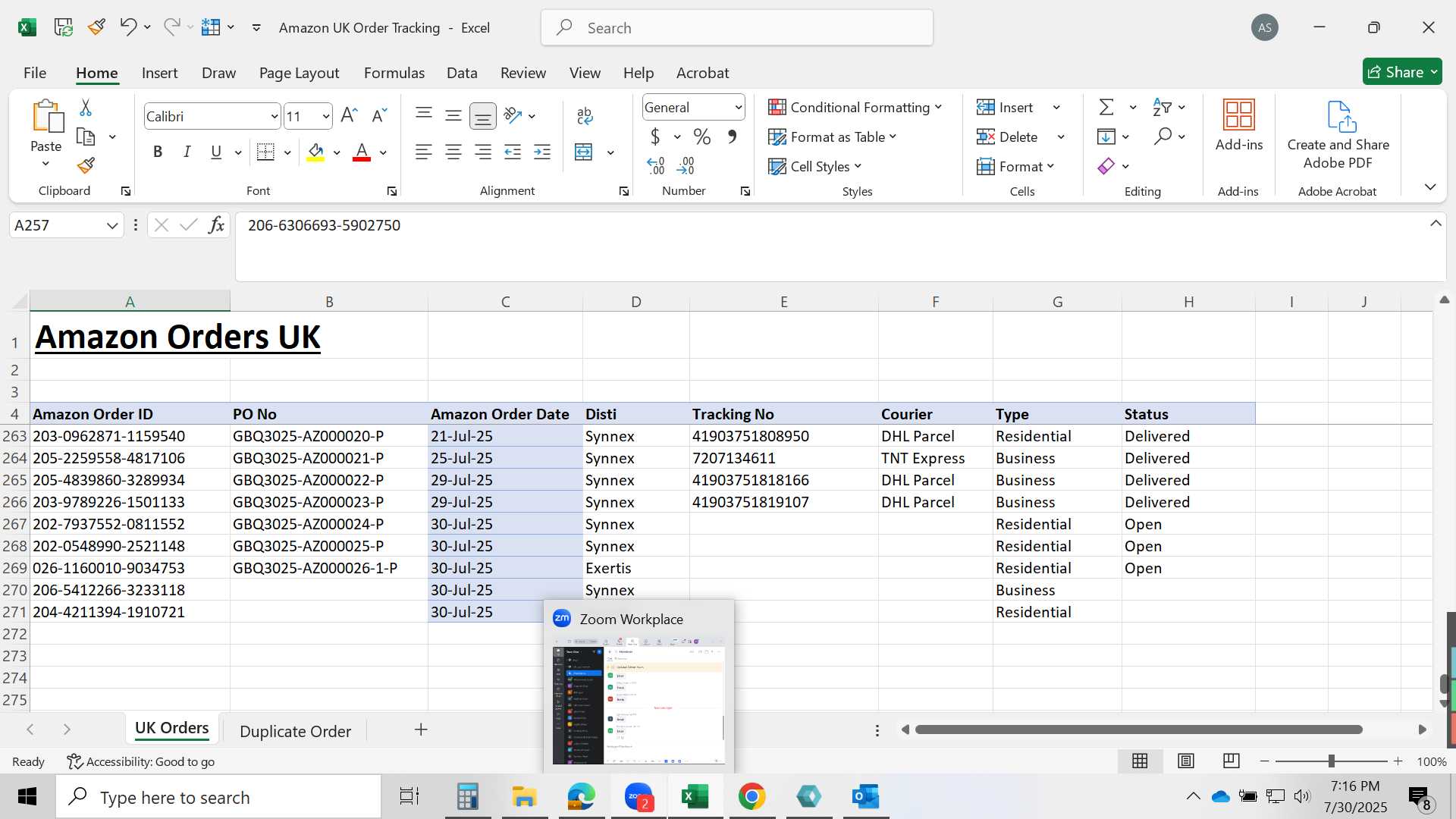The height and width of the screenshot is (819, 1456).
Task: Toggle Top Align for cells
Action: coord(424,115)
